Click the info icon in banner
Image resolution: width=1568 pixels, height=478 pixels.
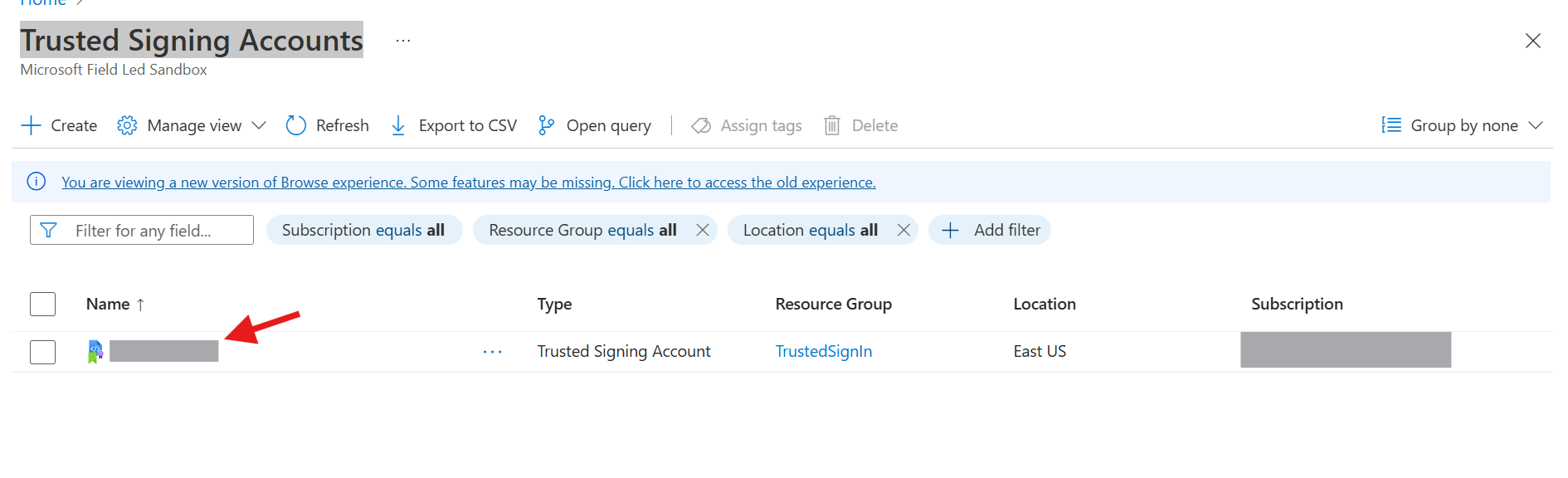(x=37, y=182)
